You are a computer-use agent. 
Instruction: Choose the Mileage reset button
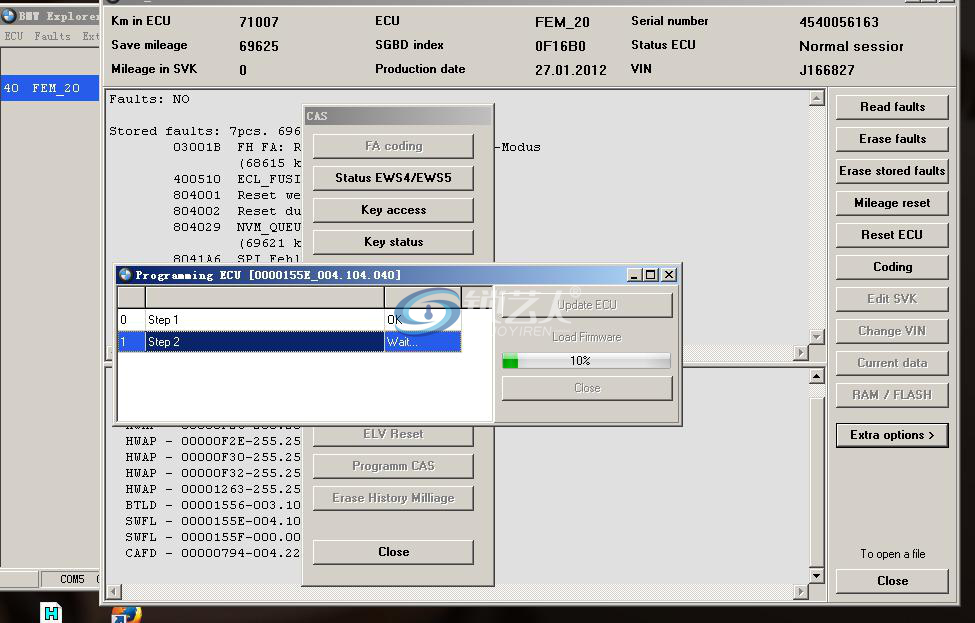pyautogui.click(x=892, y=203)
